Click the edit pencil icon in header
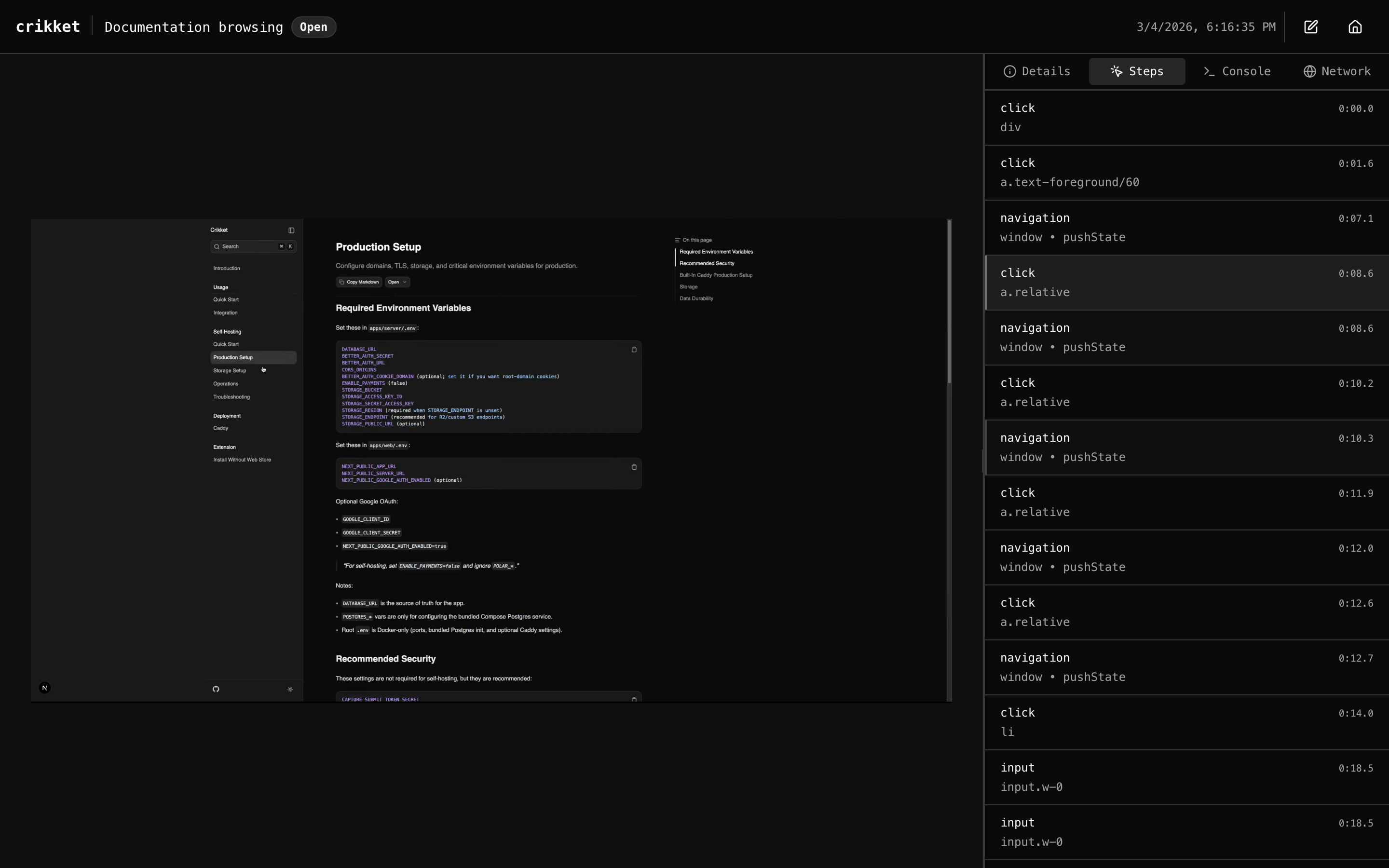 tap(1310, 27)
